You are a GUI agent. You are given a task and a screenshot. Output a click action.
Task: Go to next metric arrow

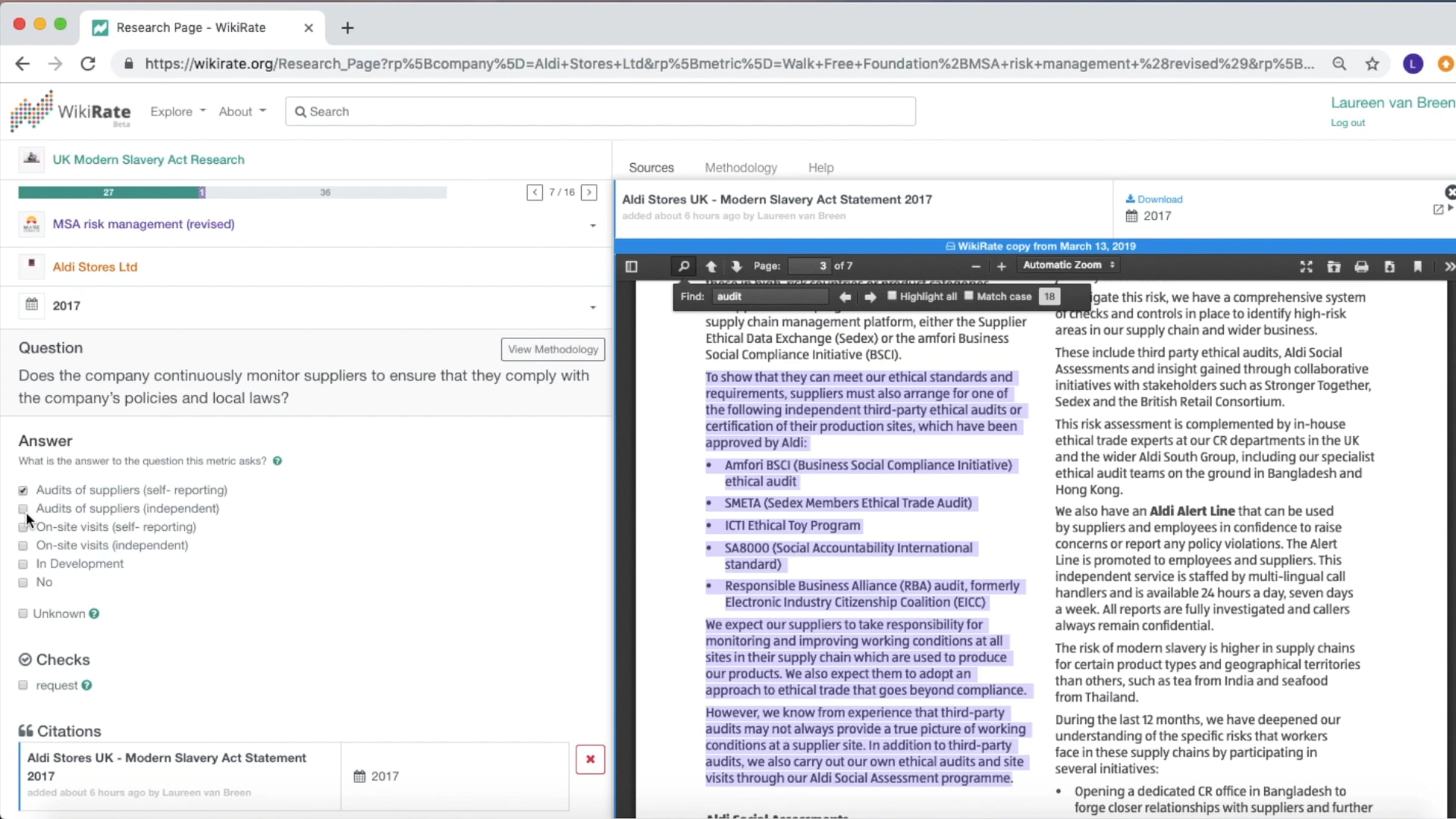point(589,192)
